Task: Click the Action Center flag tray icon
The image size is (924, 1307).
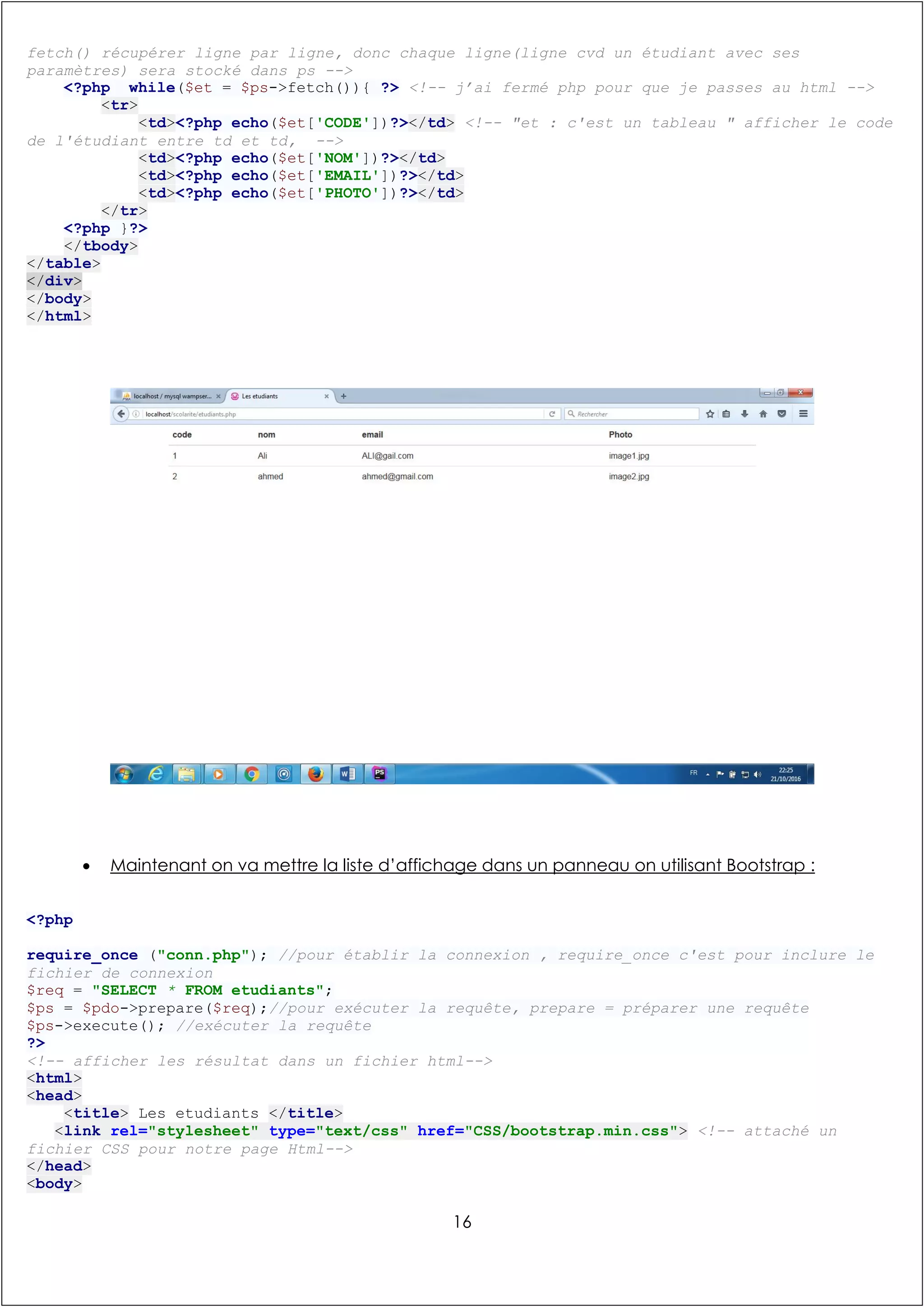Action: (721, 774)
